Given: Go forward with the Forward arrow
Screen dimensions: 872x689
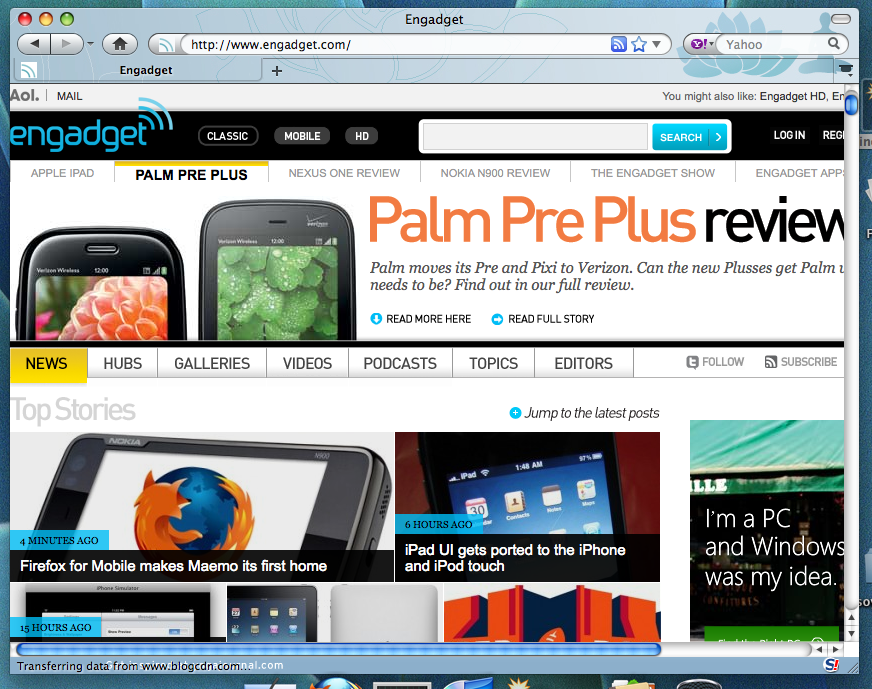Looking at the screenshot, I should point(66,44).
